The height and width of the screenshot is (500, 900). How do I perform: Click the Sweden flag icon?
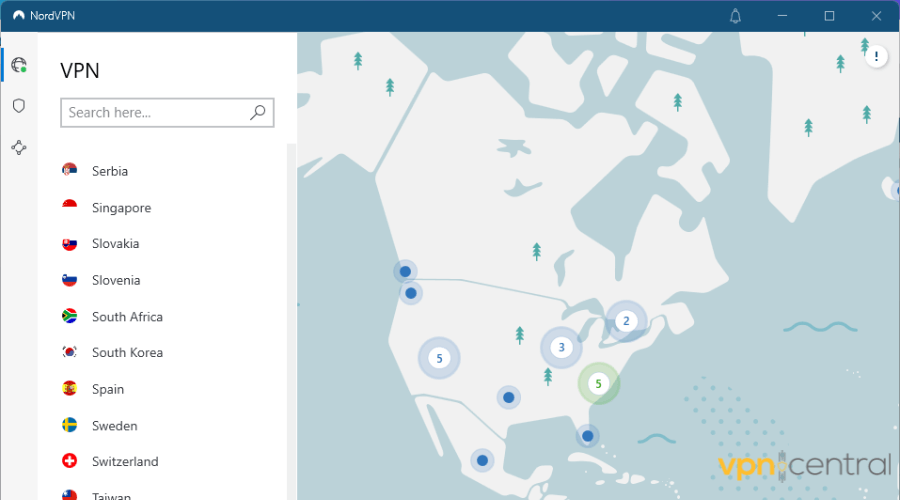coord(69,425)
